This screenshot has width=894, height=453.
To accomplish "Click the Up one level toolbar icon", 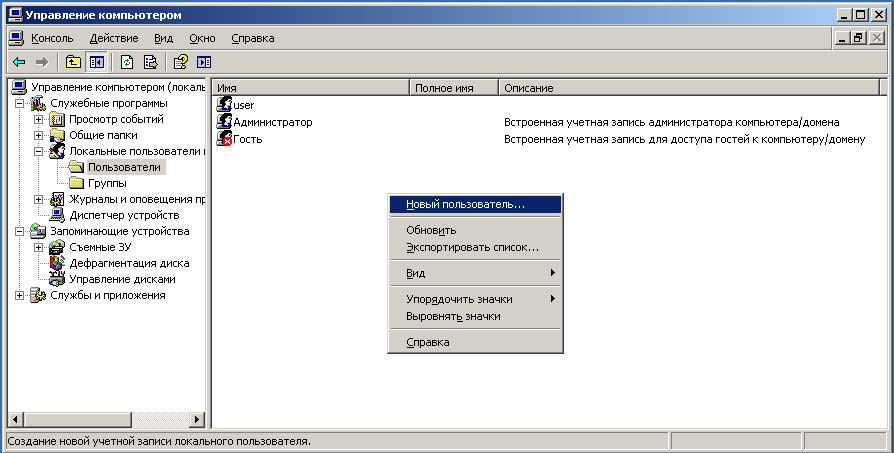I will pos(73,62).
